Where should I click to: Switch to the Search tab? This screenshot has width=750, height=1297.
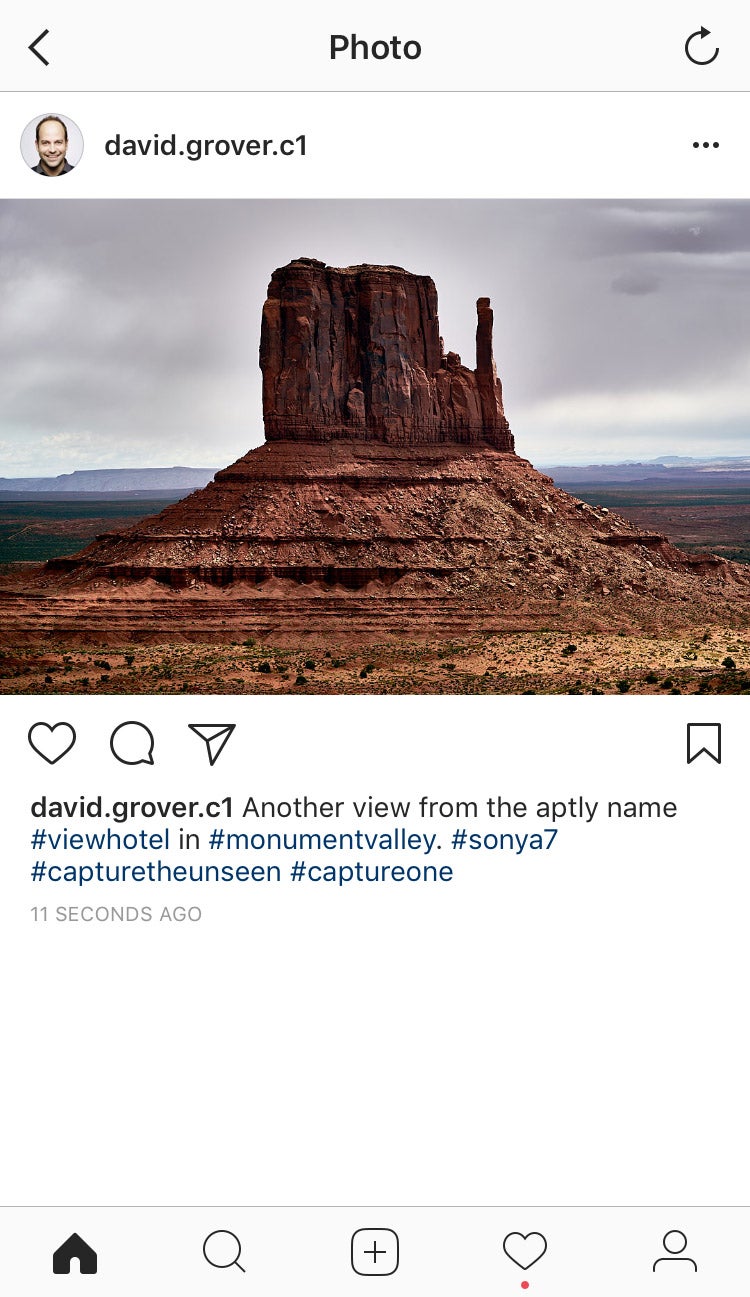coord(224,1252)
